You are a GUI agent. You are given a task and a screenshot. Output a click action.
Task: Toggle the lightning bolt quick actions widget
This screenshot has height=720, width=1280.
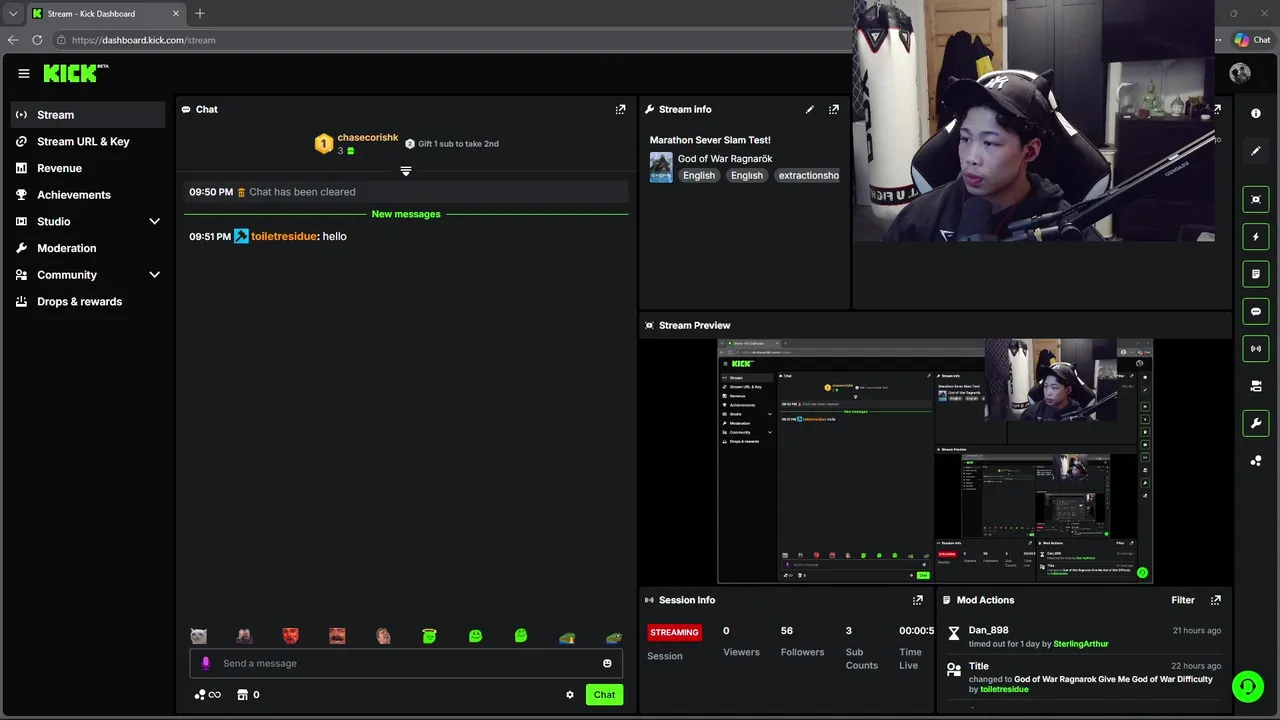pos(1256,237)
